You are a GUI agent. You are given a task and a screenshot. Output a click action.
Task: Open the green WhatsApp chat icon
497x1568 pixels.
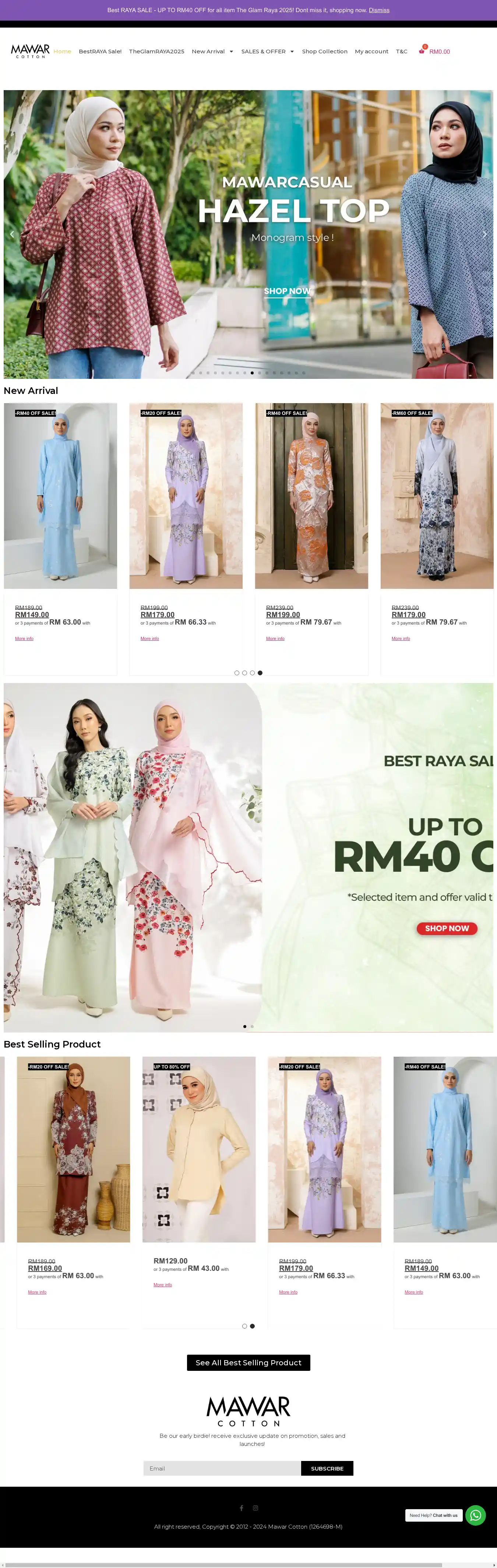coord(476,1515)
